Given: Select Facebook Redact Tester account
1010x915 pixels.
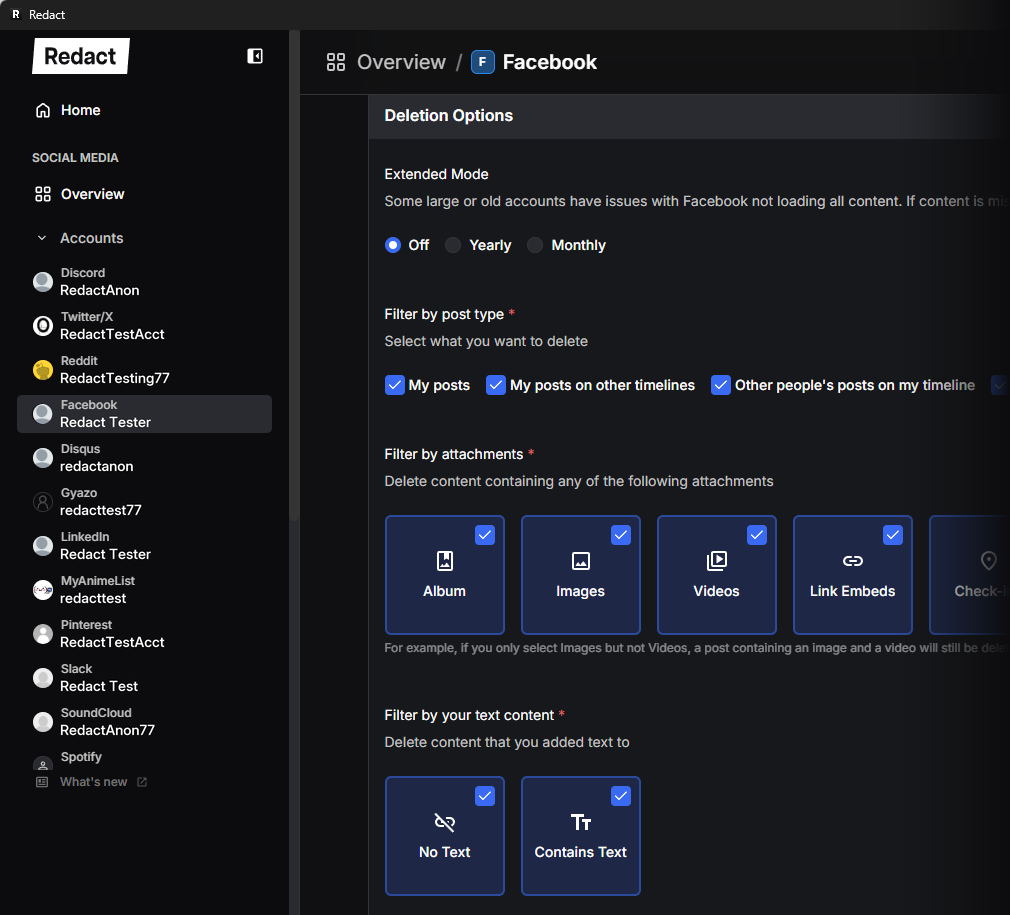Looking at the screenshot, I should point(144,413).
